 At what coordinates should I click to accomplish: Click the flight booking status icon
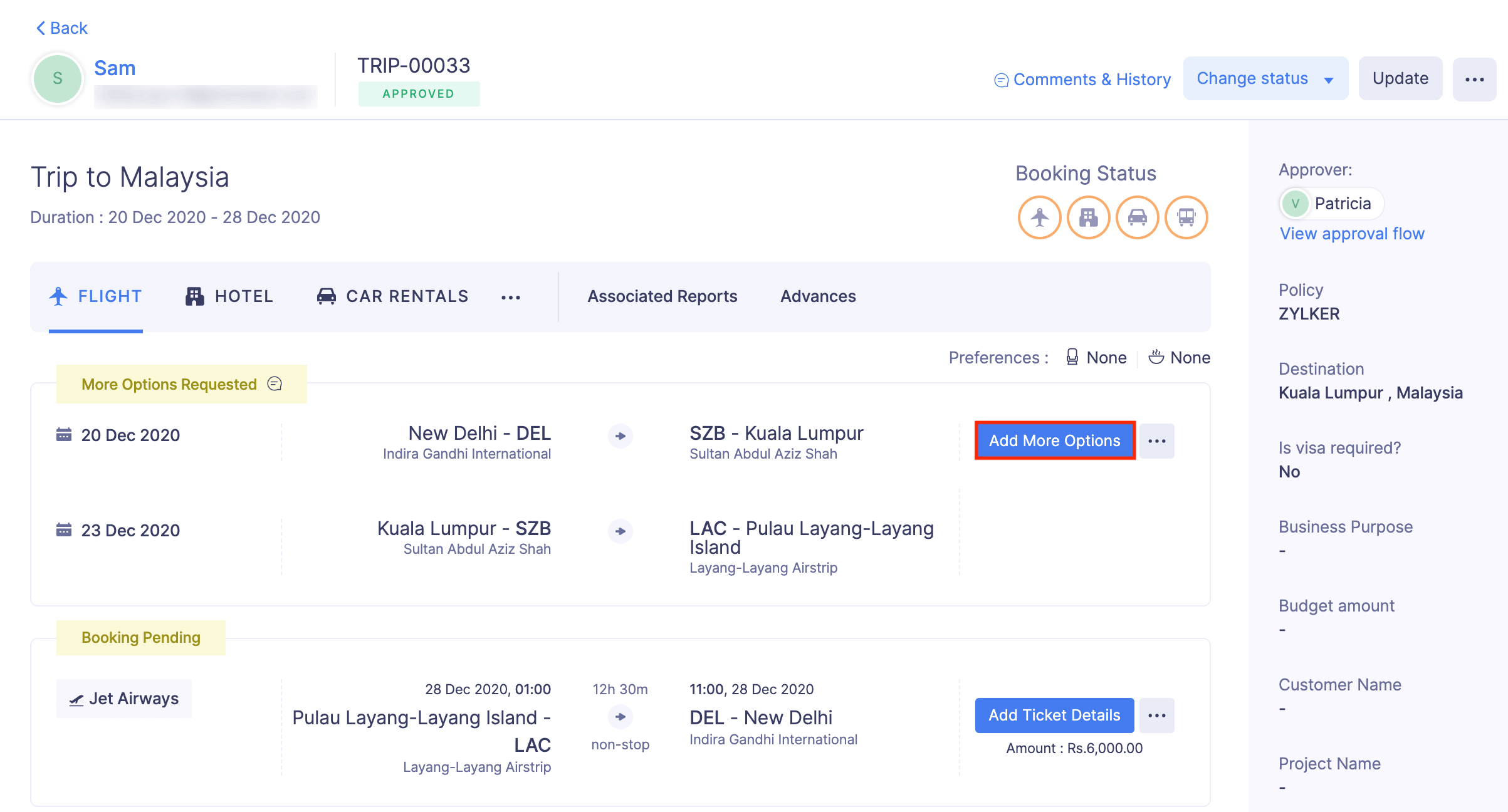1039,217
